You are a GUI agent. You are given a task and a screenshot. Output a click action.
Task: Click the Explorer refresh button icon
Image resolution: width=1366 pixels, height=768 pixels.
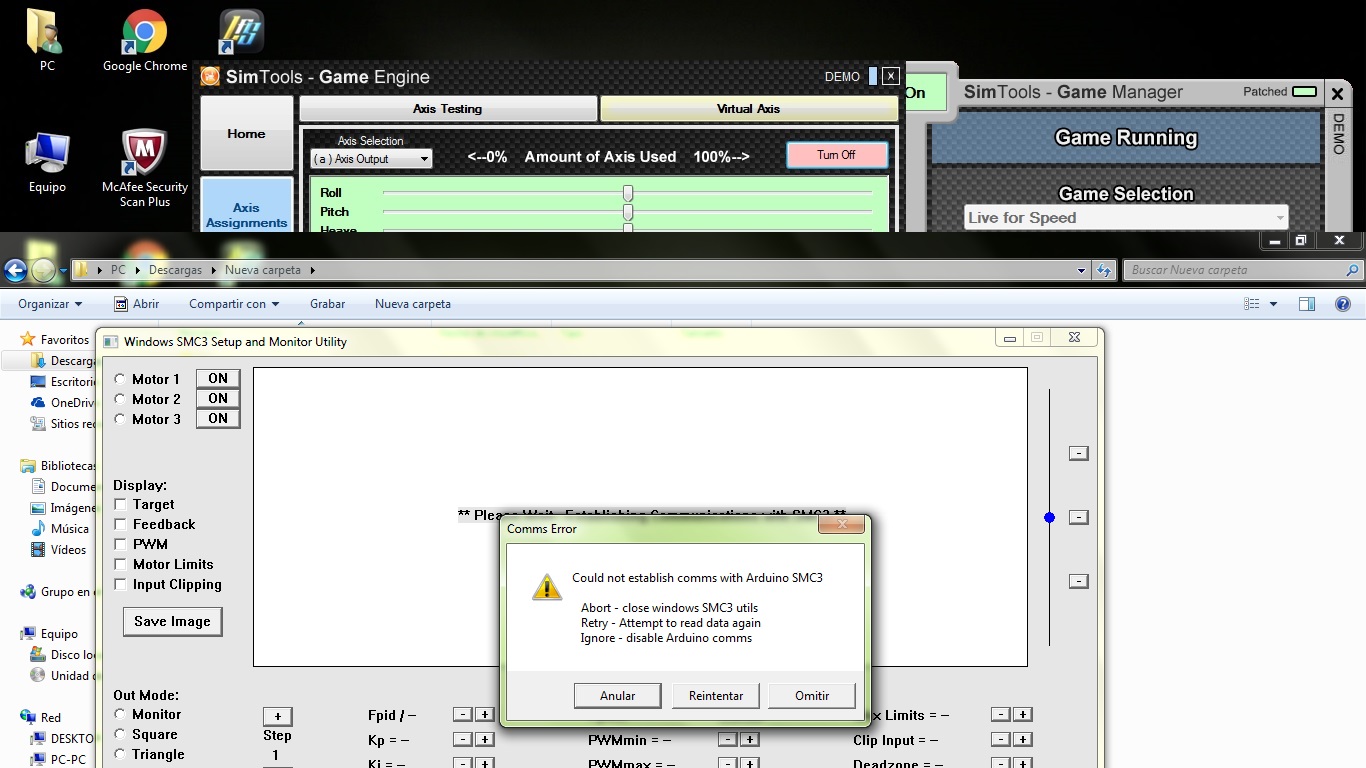1104,270
